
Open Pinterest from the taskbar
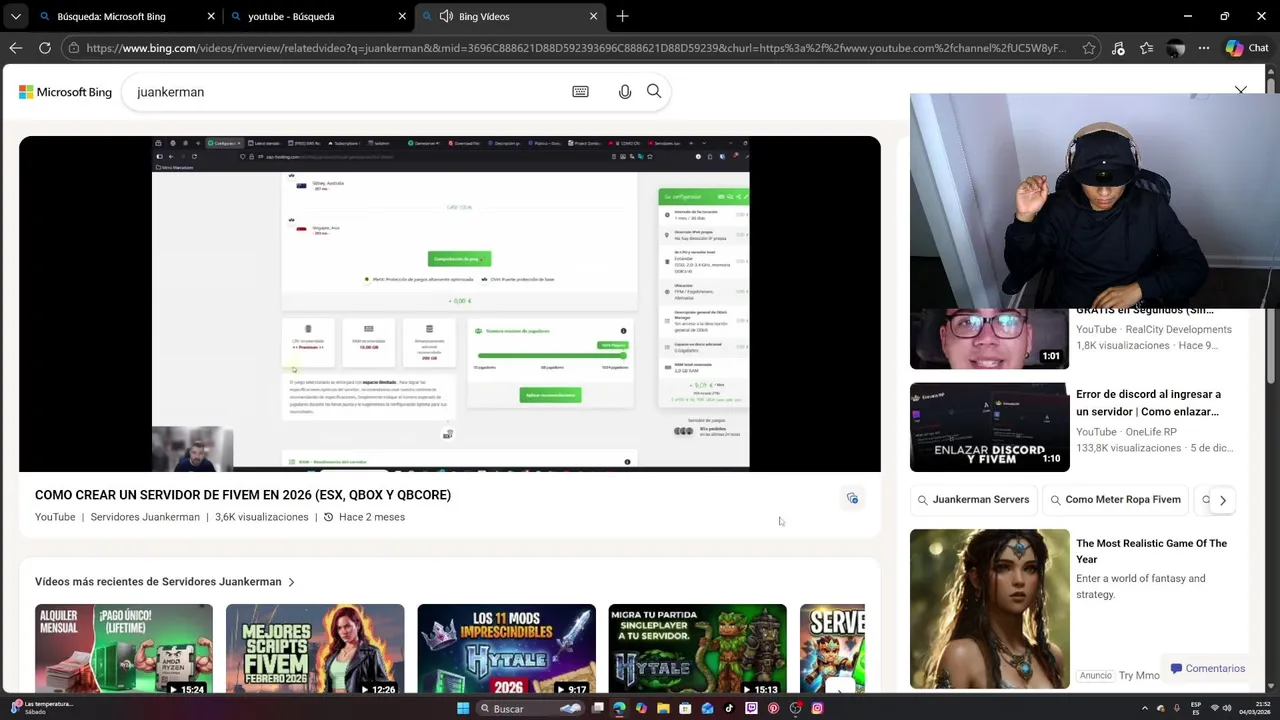click(x=773, y=708)
